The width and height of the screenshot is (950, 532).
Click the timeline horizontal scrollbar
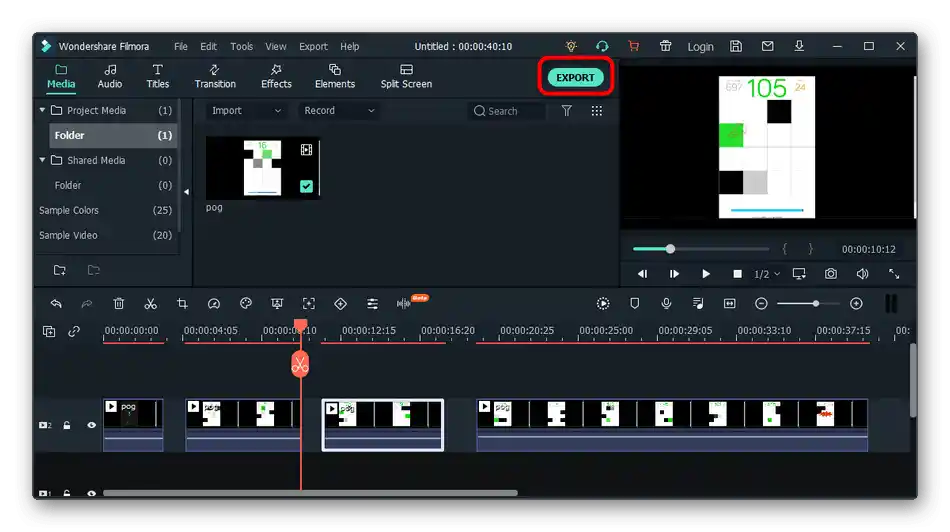click(x=310, y=493)
